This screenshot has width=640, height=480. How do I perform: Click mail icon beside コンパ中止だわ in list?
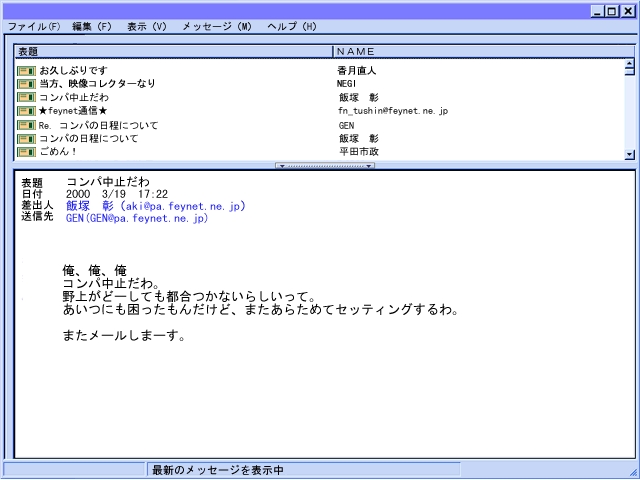(27, 98)
